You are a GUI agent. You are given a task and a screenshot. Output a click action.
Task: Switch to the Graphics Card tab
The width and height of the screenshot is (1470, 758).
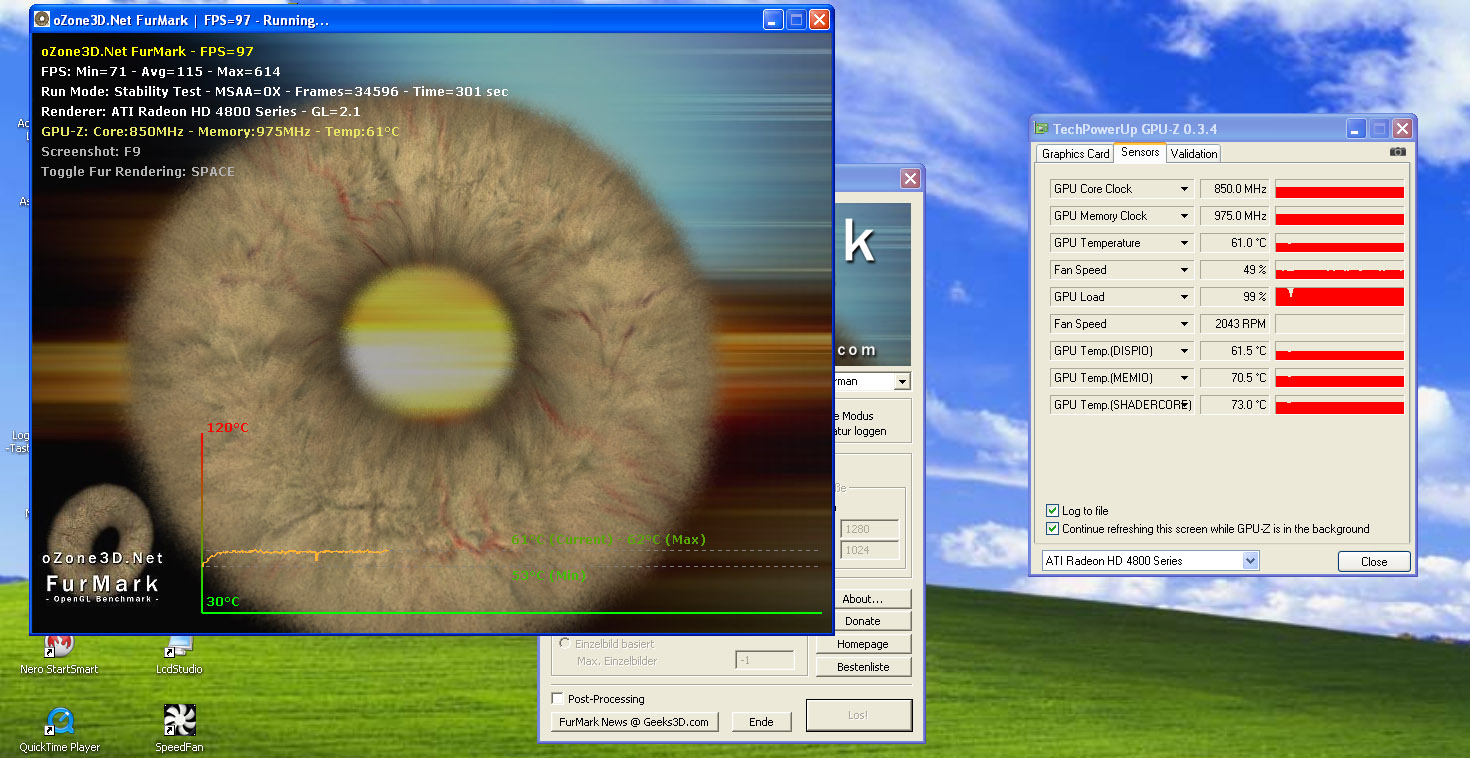(x=1075, y=154)
